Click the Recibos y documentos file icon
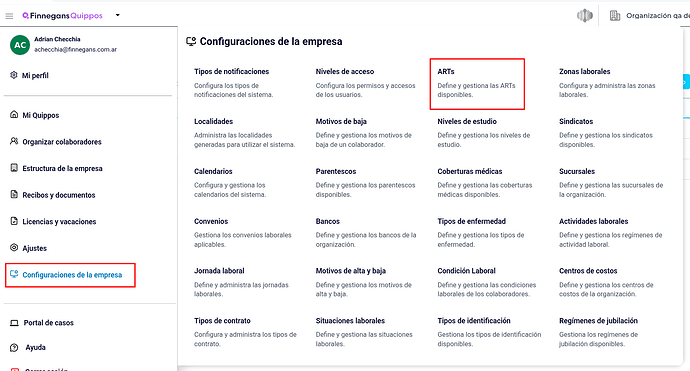This screenshot has height=371, width=690. (x=14, y=194)
